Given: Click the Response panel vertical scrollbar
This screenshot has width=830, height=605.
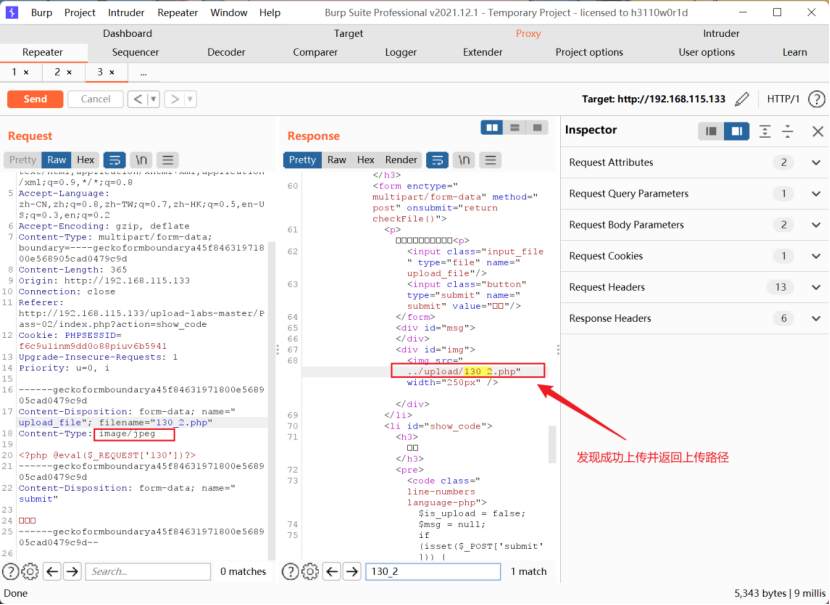Looking at the screenshot, I should click(x=551, y=445).
